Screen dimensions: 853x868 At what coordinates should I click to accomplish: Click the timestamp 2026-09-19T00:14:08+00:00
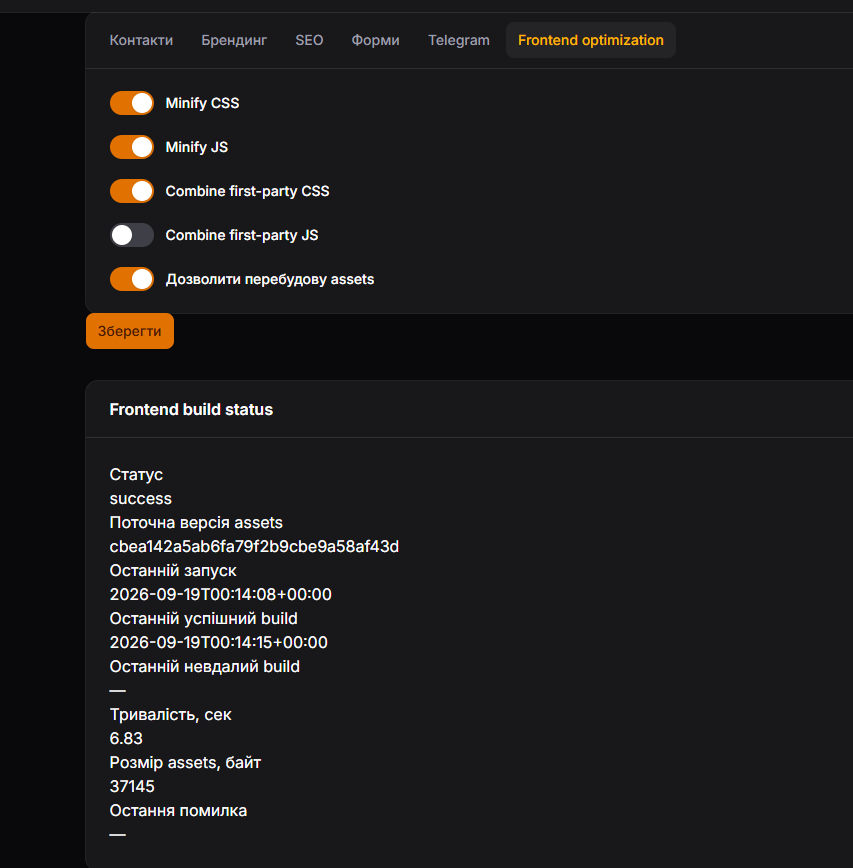220,595
